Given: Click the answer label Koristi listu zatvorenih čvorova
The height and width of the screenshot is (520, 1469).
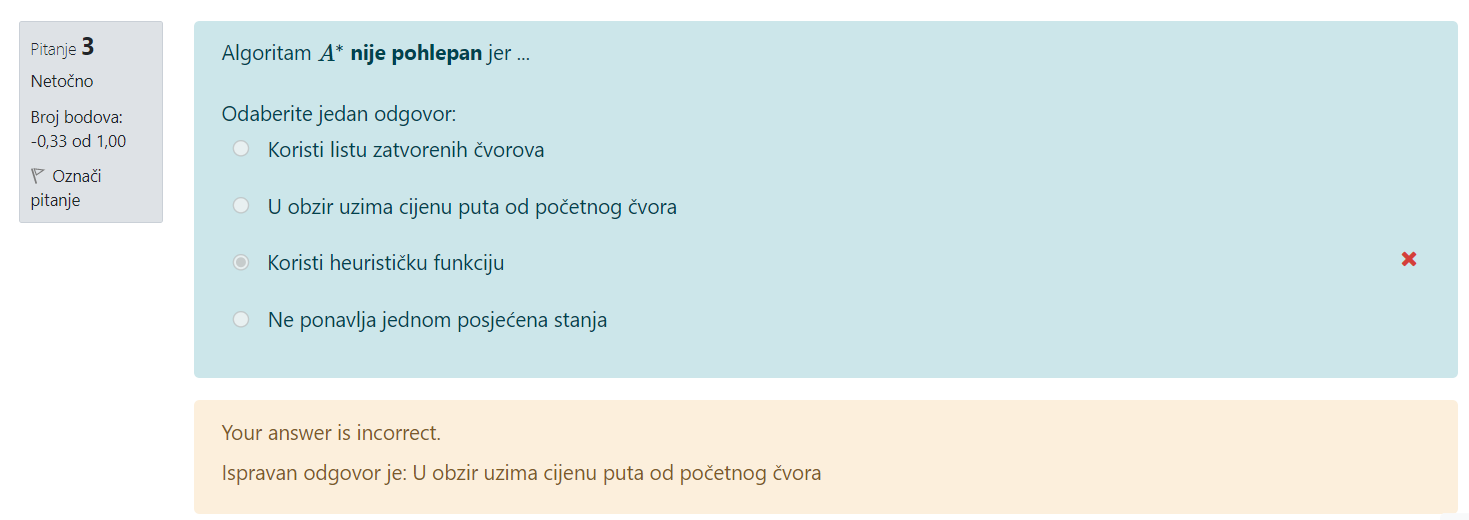Looking at the screenshot, I should point(406,150).
